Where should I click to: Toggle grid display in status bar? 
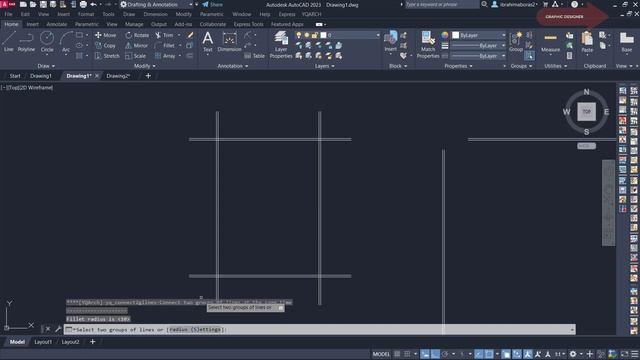(x=397, y=354)
